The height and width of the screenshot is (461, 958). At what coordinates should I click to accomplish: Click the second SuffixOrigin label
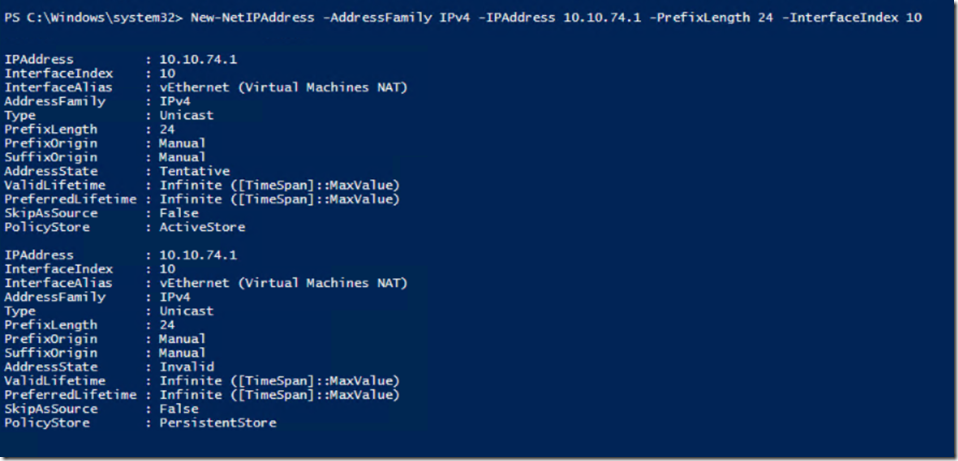[x=51, y=353]
